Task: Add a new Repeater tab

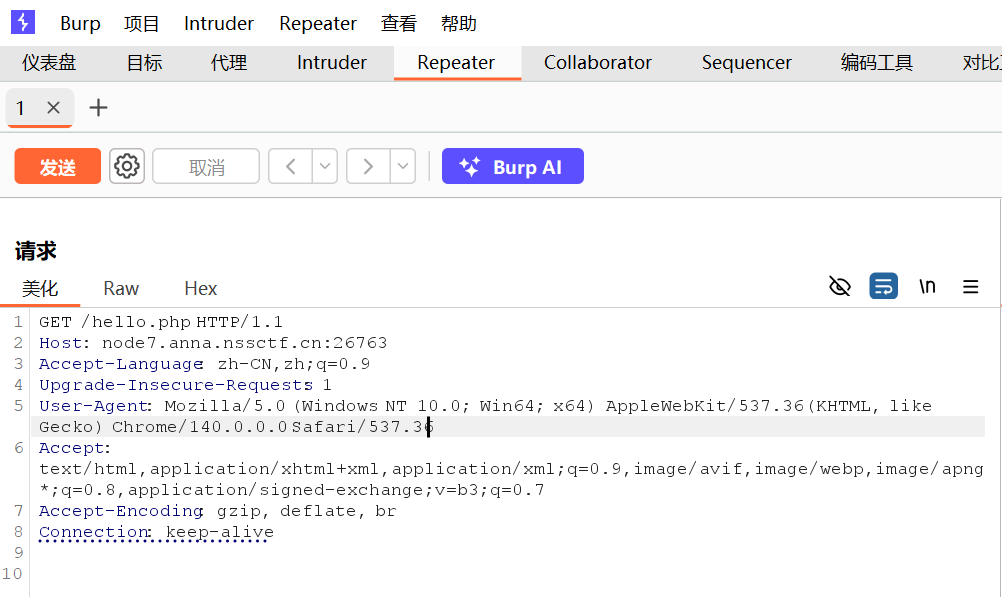Action: tap(98, 108)
